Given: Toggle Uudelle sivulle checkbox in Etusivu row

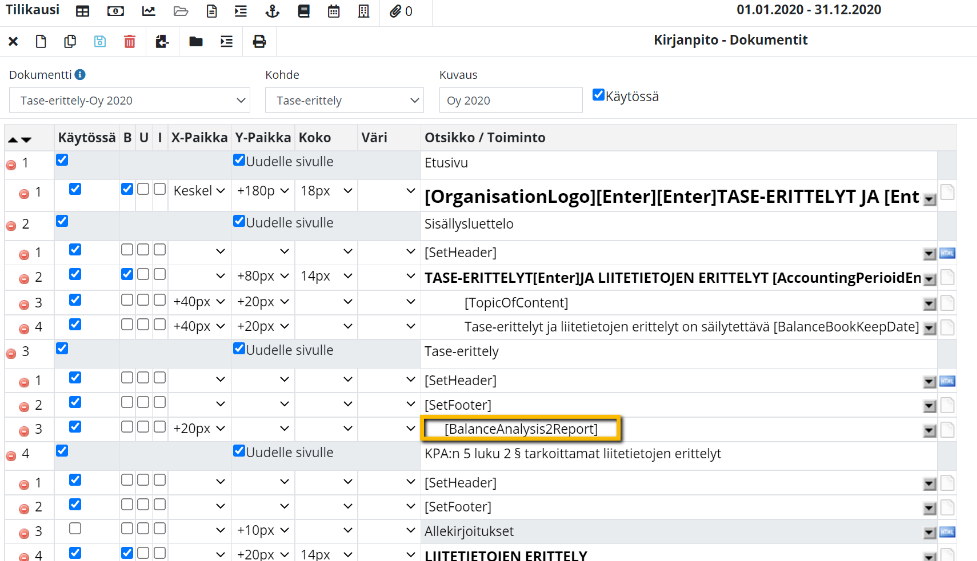Looking at the screenshot, I should tap(239, 160).
